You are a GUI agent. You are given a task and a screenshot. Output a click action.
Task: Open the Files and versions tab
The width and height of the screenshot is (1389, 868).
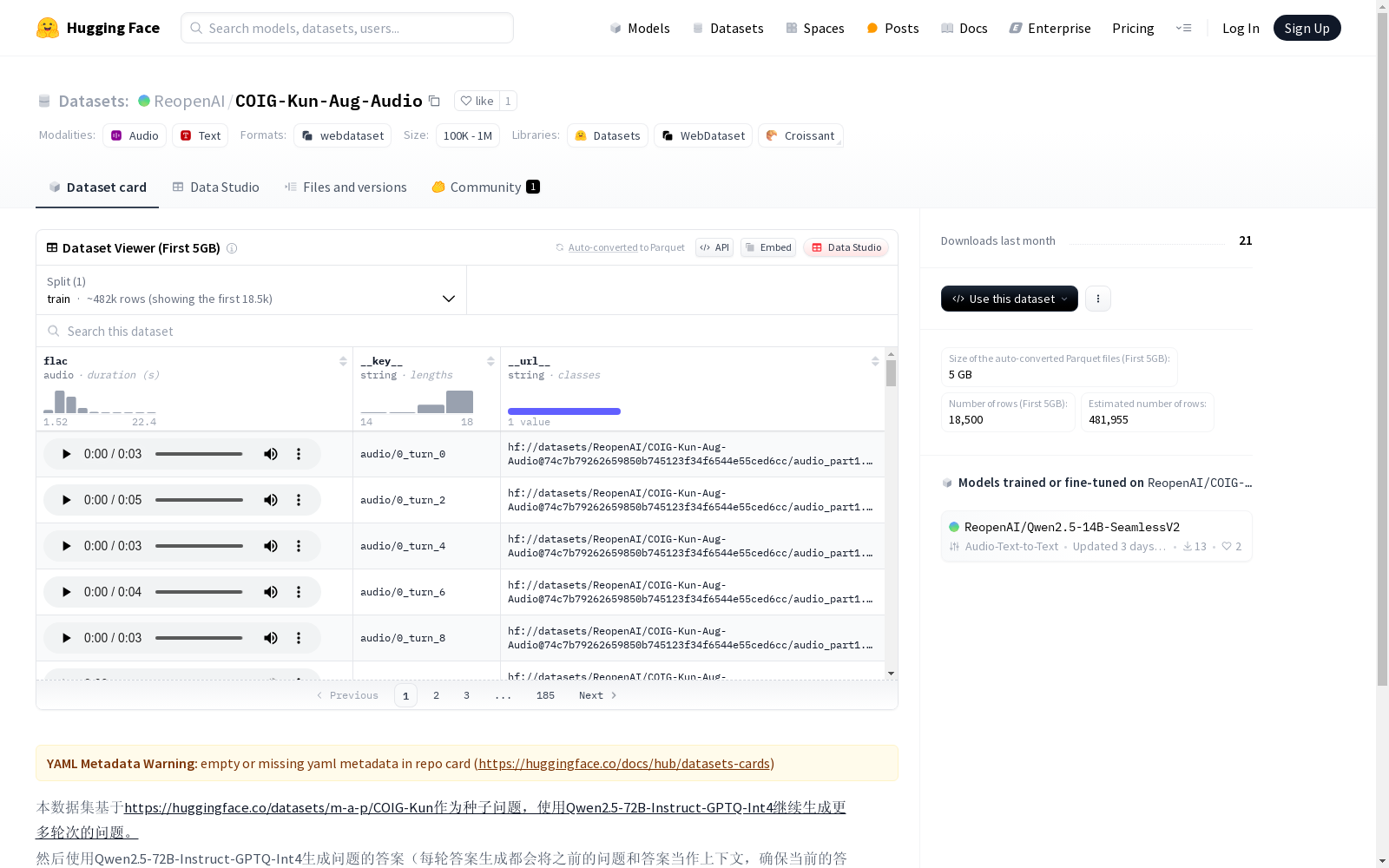(x=346, y=187)
